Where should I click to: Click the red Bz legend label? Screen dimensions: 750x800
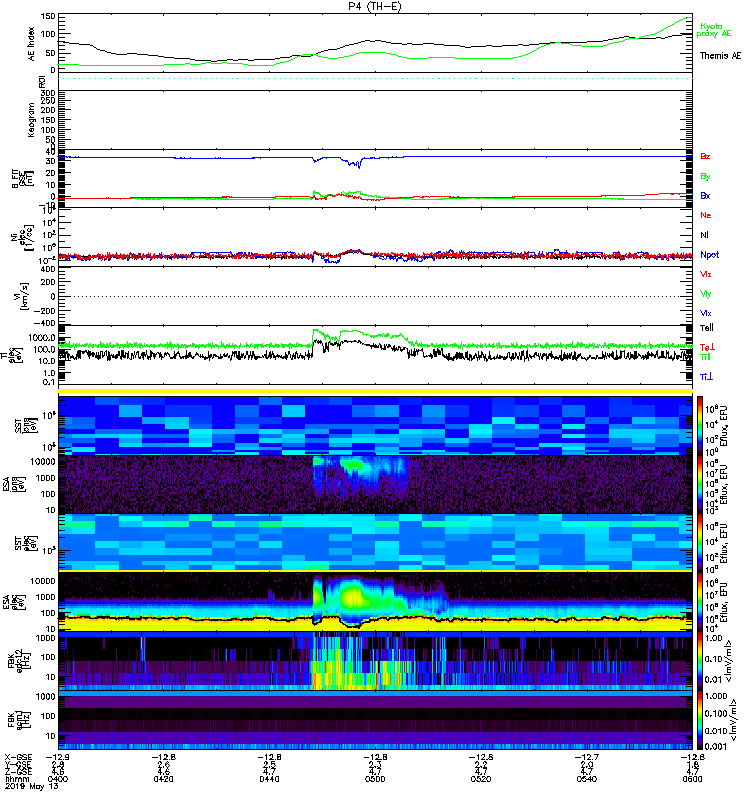pos(705,156)
